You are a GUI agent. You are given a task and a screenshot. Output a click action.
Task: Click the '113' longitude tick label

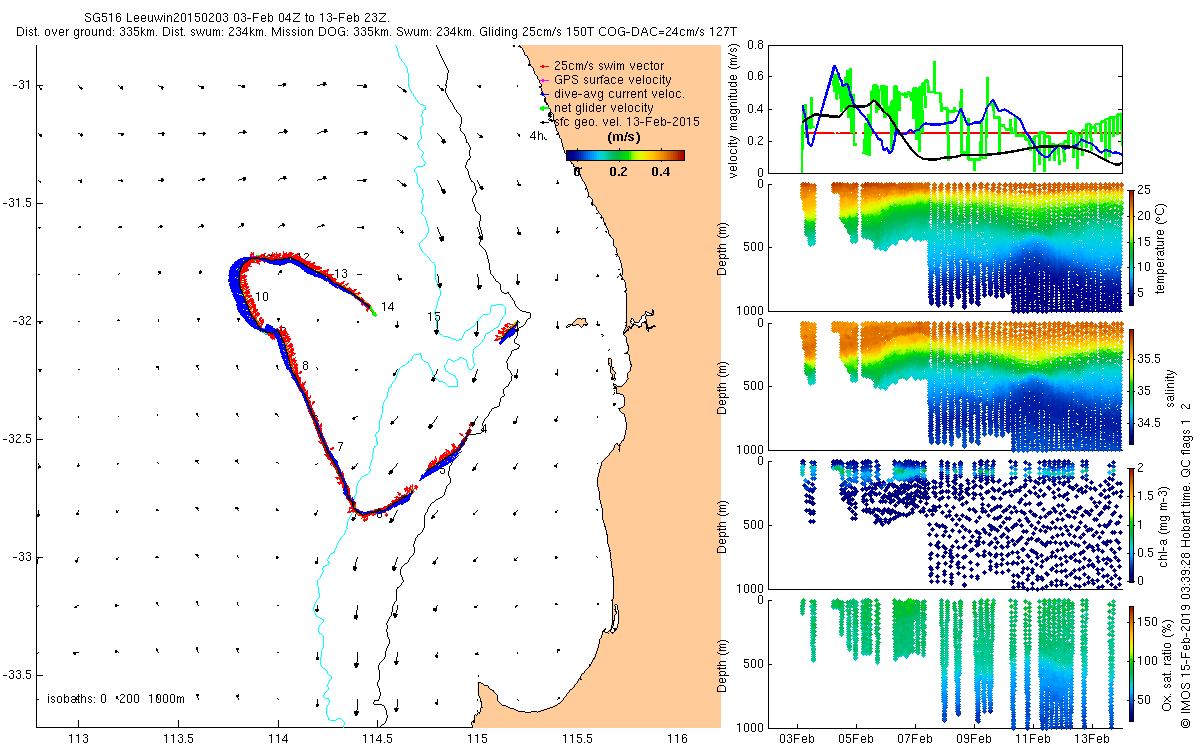tap(78, 739)
